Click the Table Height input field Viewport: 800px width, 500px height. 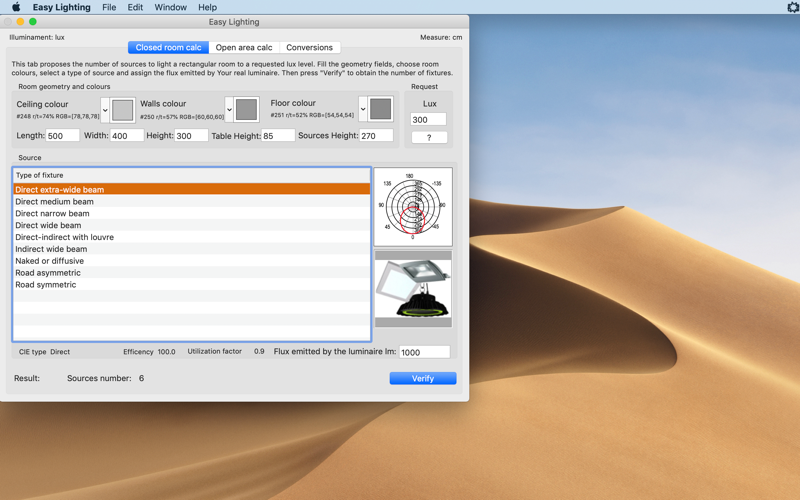(278, 136)
